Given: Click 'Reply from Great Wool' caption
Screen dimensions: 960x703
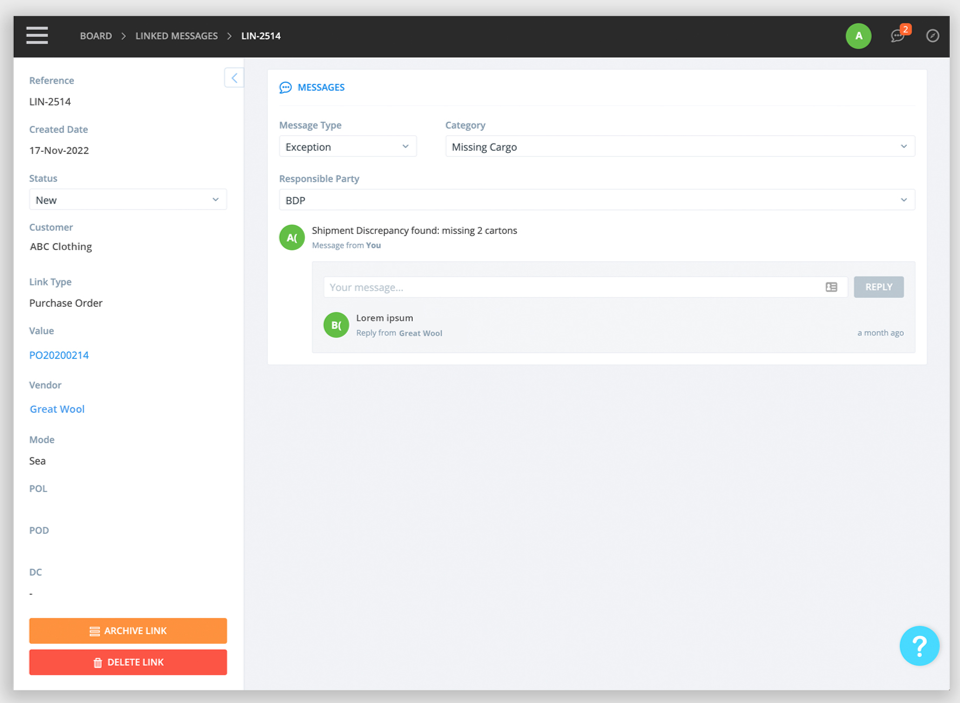Looking at the screenshot, I should click(x=399, y=333).
